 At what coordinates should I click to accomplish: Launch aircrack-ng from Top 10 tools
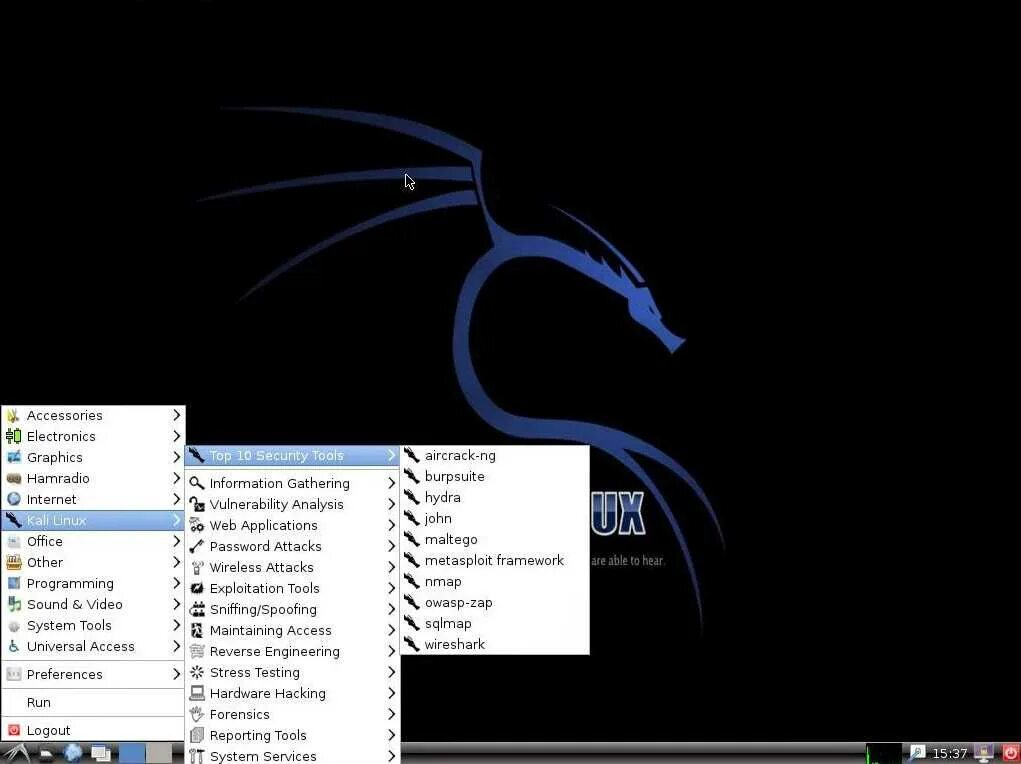pyautogui.click(x=495, y=455)
